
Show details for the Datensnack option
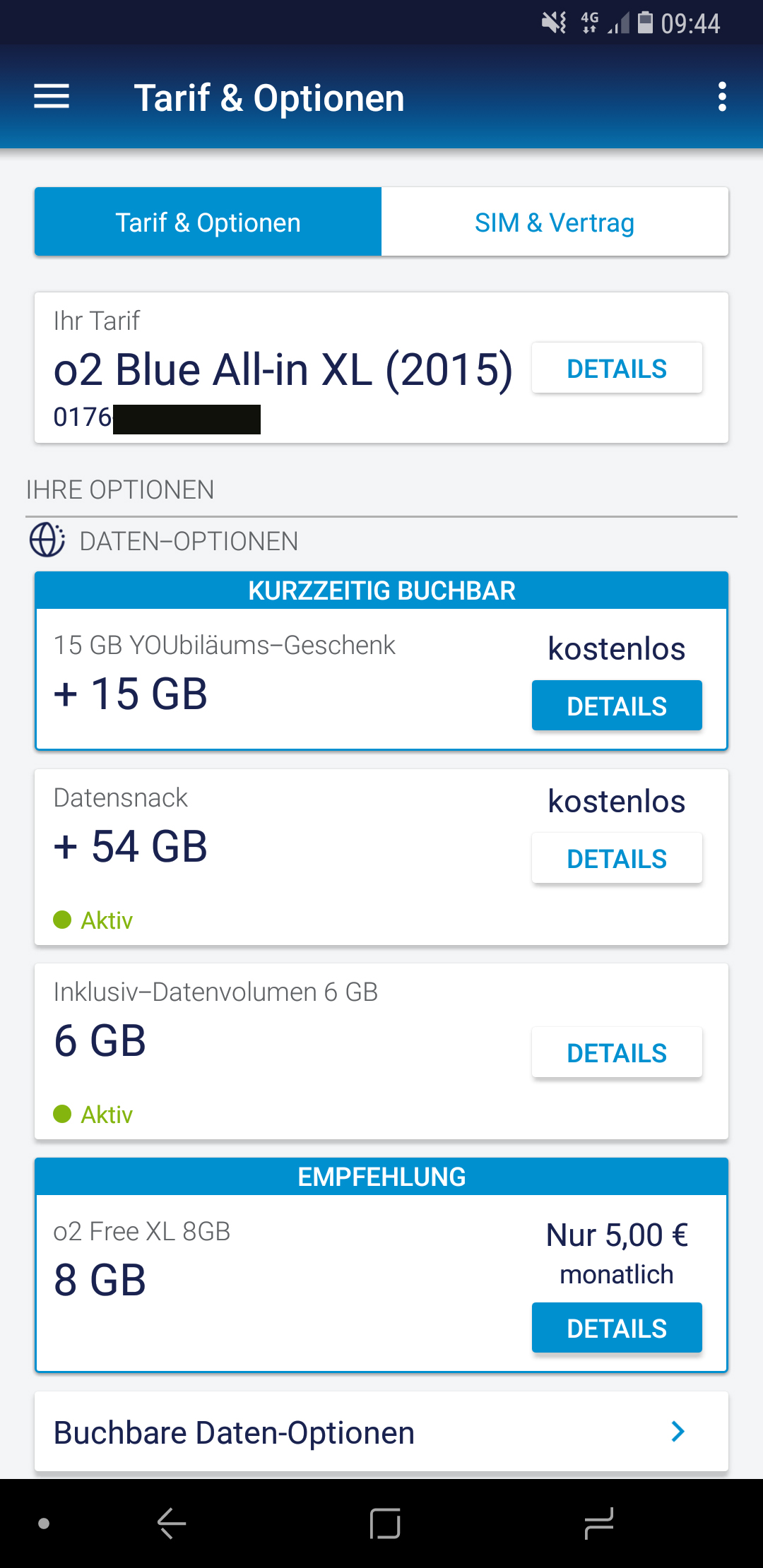coord(617,859)
